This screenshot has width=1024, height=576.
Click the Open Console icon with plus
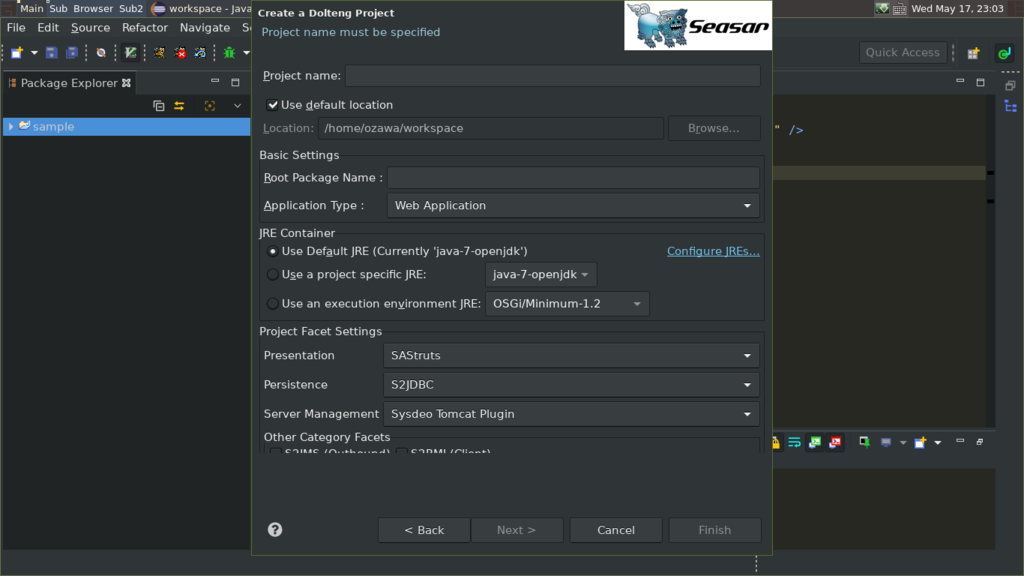tap(920, 443)
